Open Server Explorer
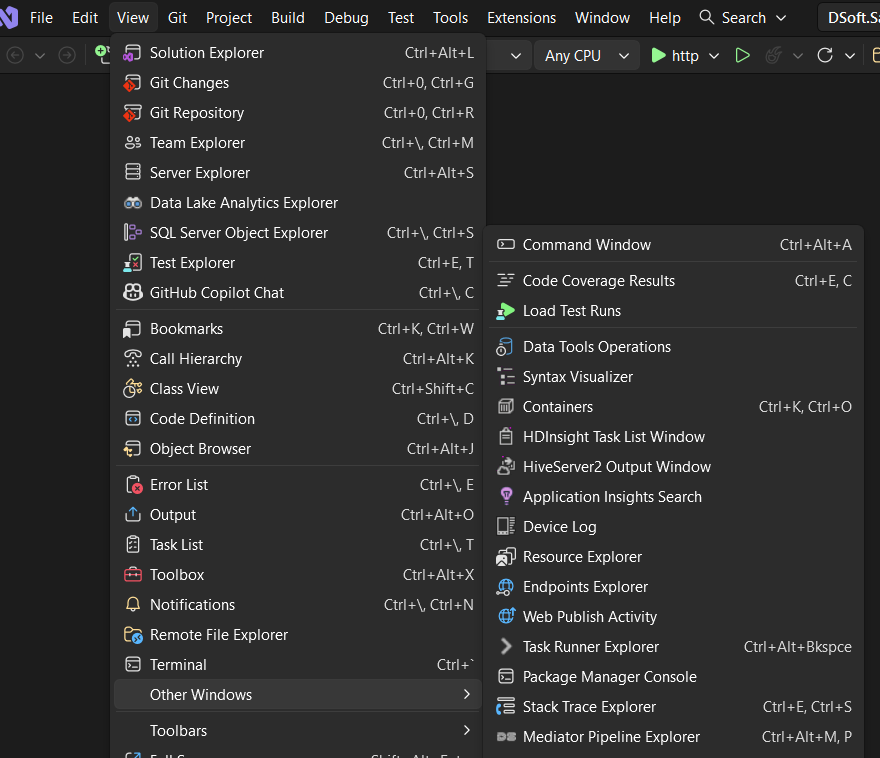 297,173
